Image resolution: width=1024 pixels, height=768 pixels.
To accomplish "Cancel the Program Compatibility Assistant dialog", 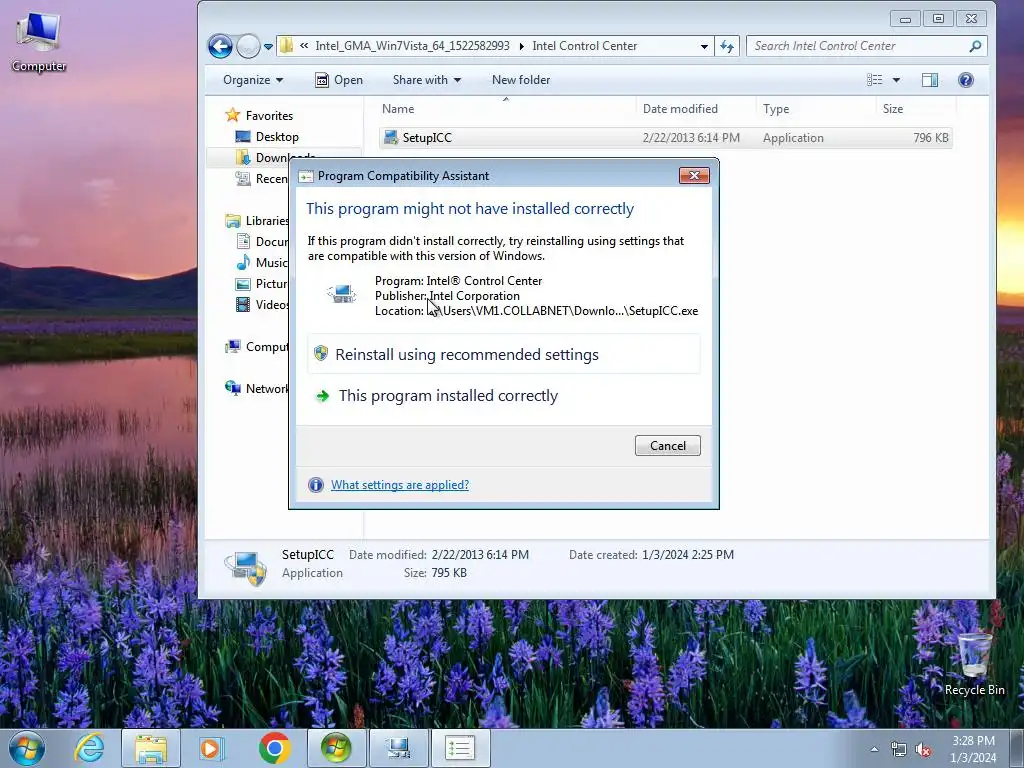I will tap(667, 445).
